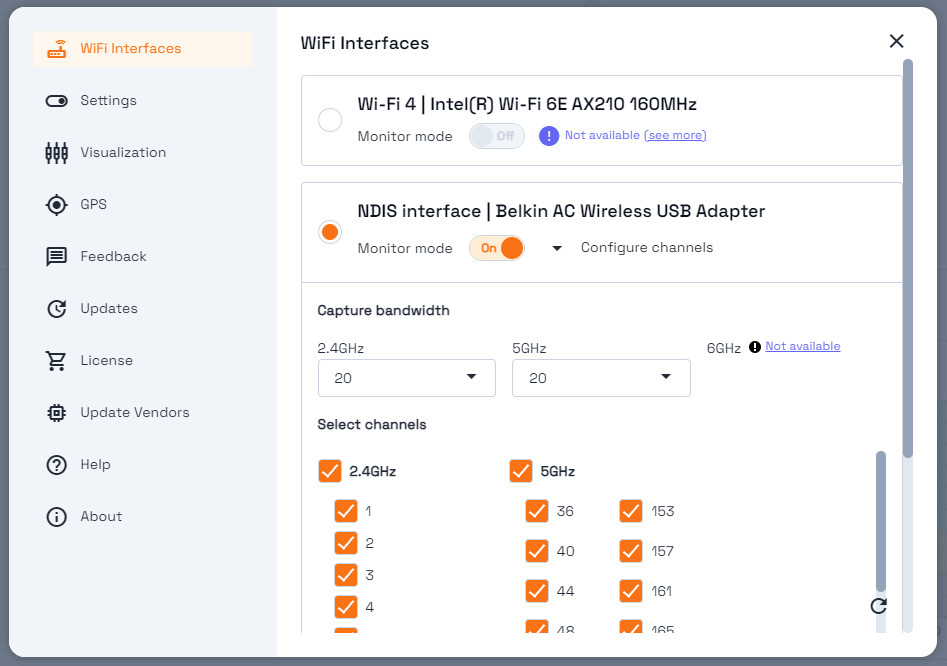Click the channel list inner scrollbar
Image resolution: width=947 pixels, height=666 pixels.
(881, 521)
